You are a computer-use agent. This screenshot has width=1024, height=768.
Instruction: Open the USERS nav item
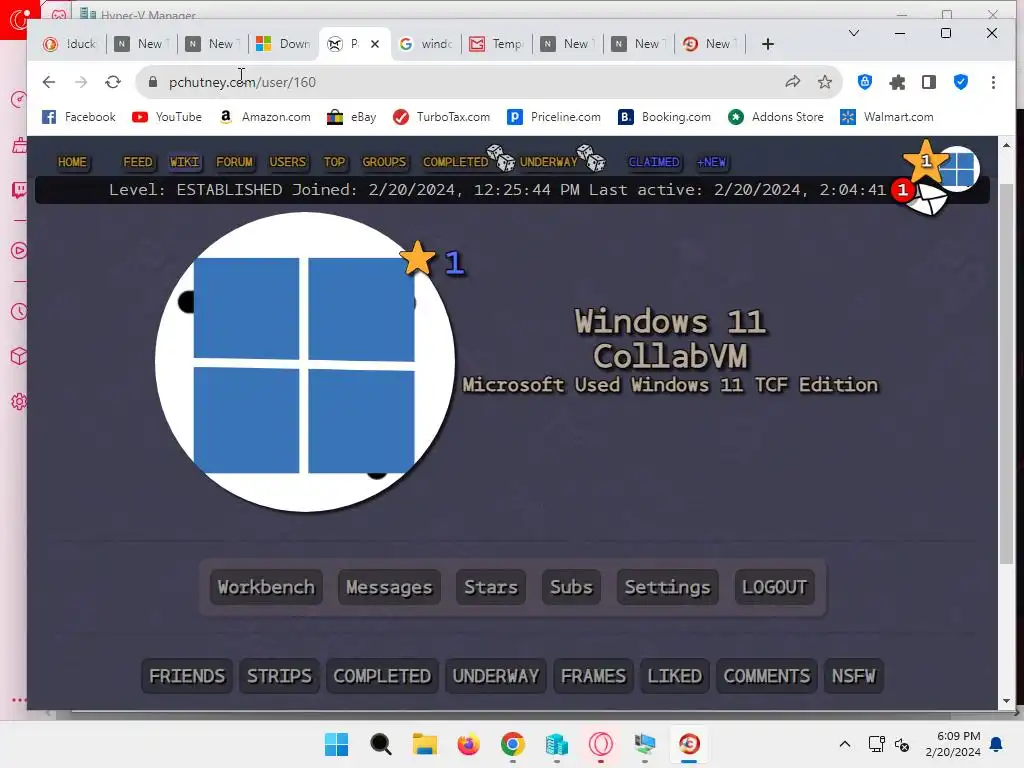287,162
